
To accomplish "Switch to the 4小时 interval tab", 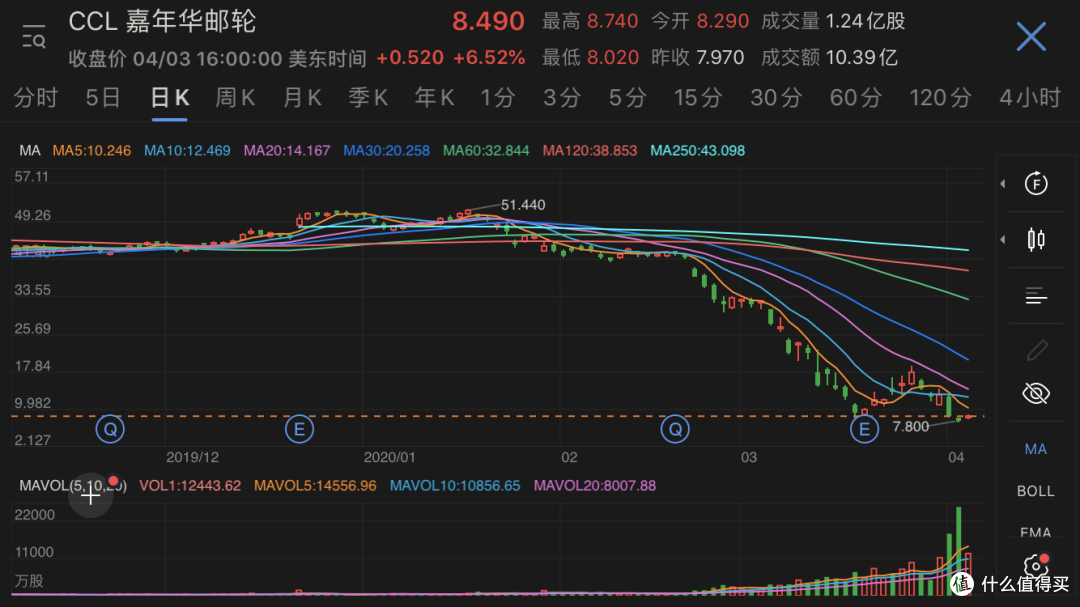I will [1030, 98].
